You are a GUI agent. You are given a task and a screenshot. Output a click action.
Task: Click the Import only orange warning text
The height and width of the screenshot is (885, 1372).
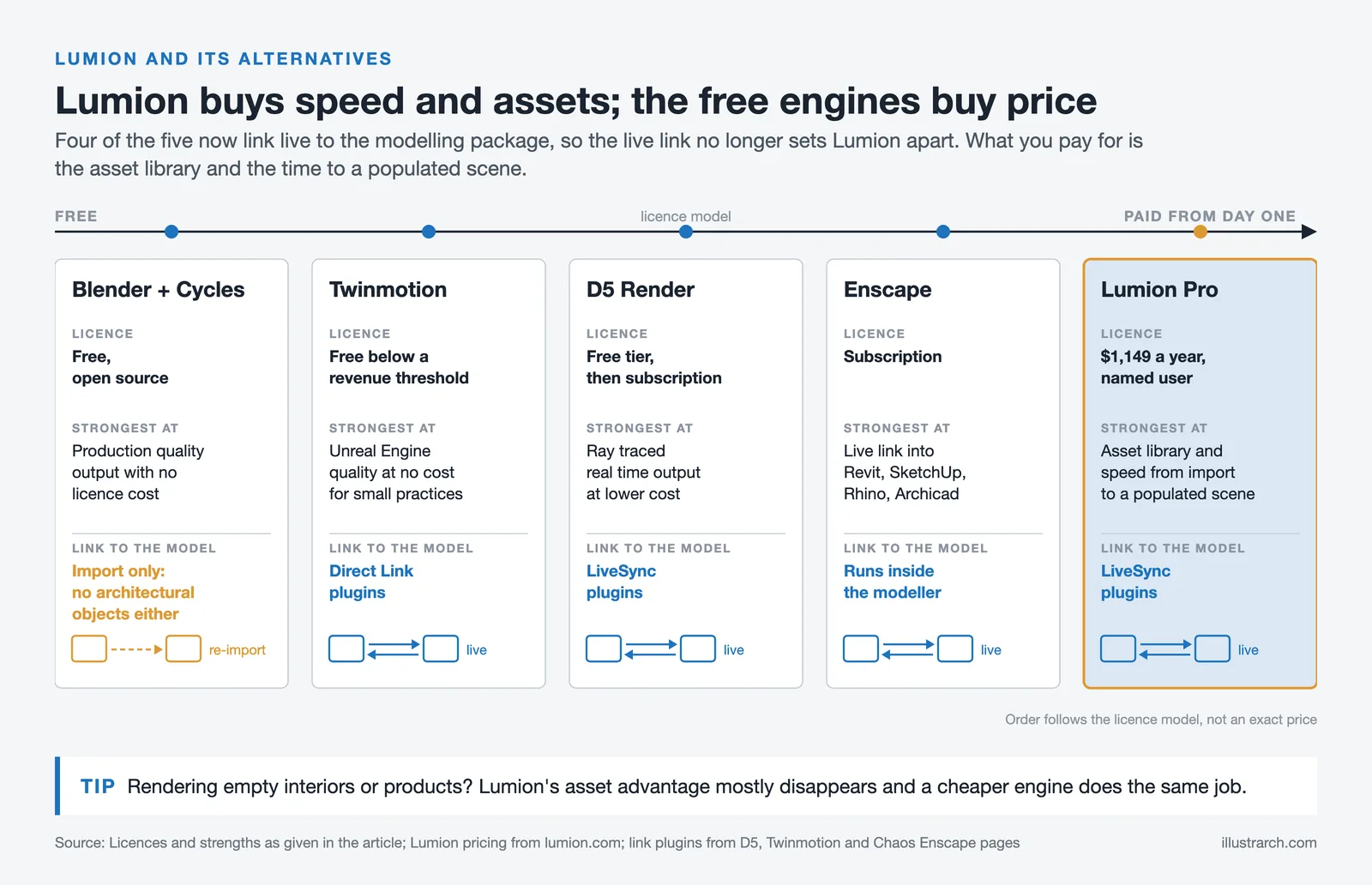pos(133,593)
